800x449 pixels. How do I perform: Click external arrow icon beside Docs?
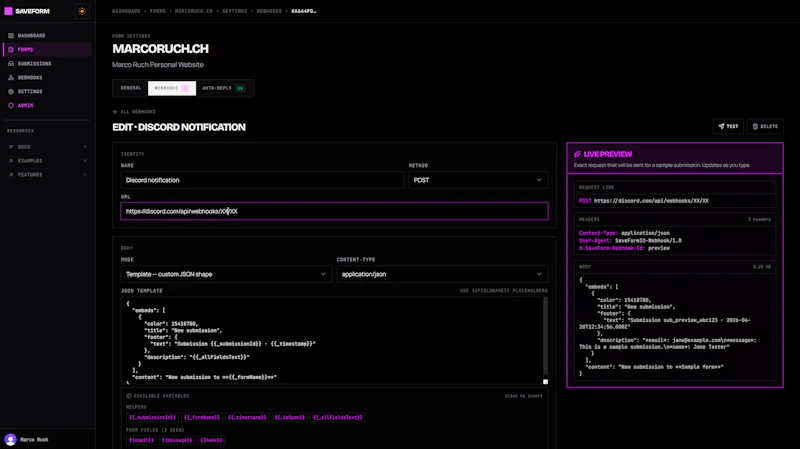coord(11,147)
